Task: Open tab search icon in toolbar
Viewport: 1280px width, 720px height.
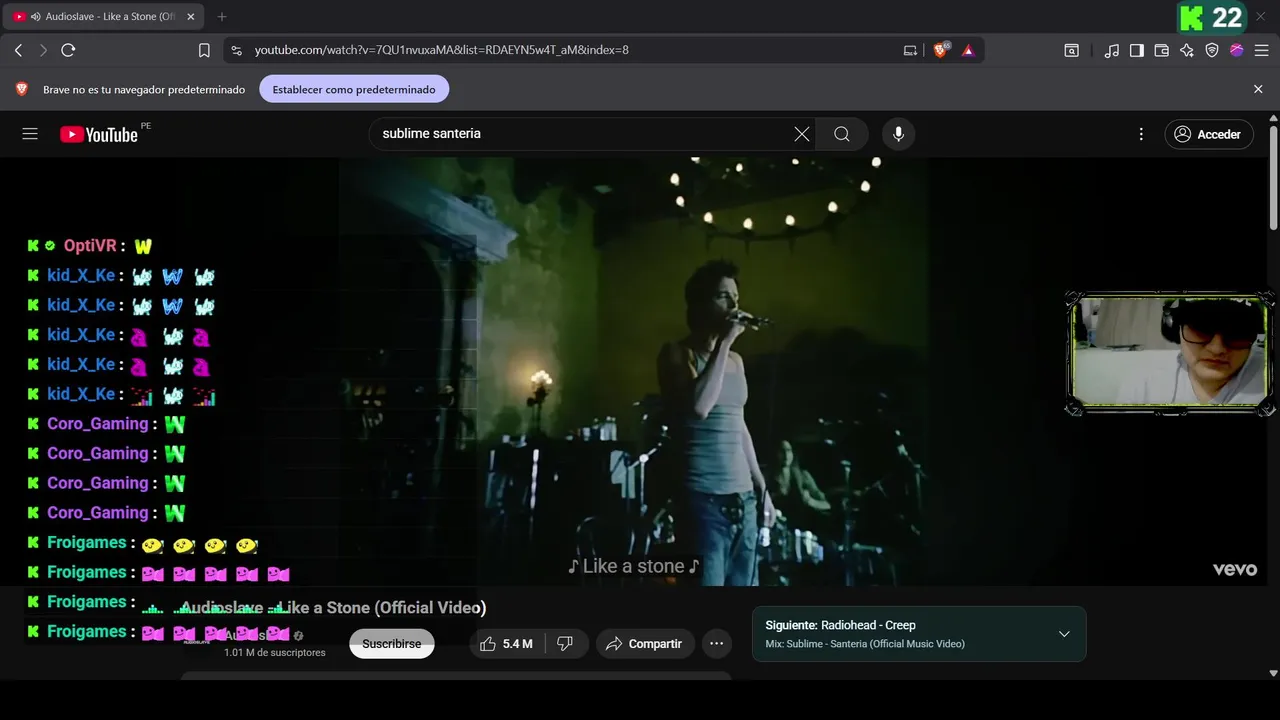Action: [1071, 50]
